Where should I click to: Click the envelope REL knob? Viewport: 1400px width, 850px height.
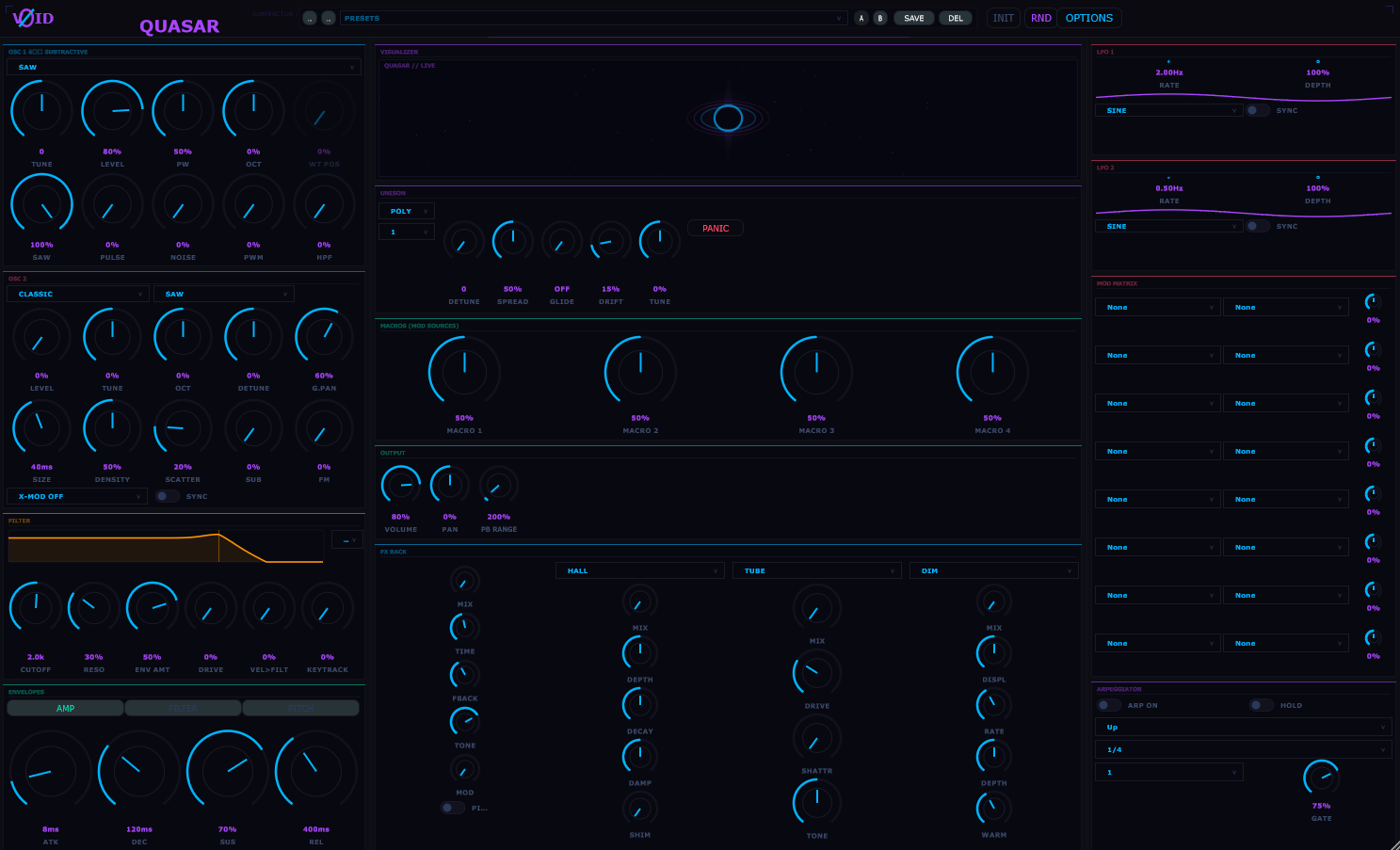coord(316,771)
